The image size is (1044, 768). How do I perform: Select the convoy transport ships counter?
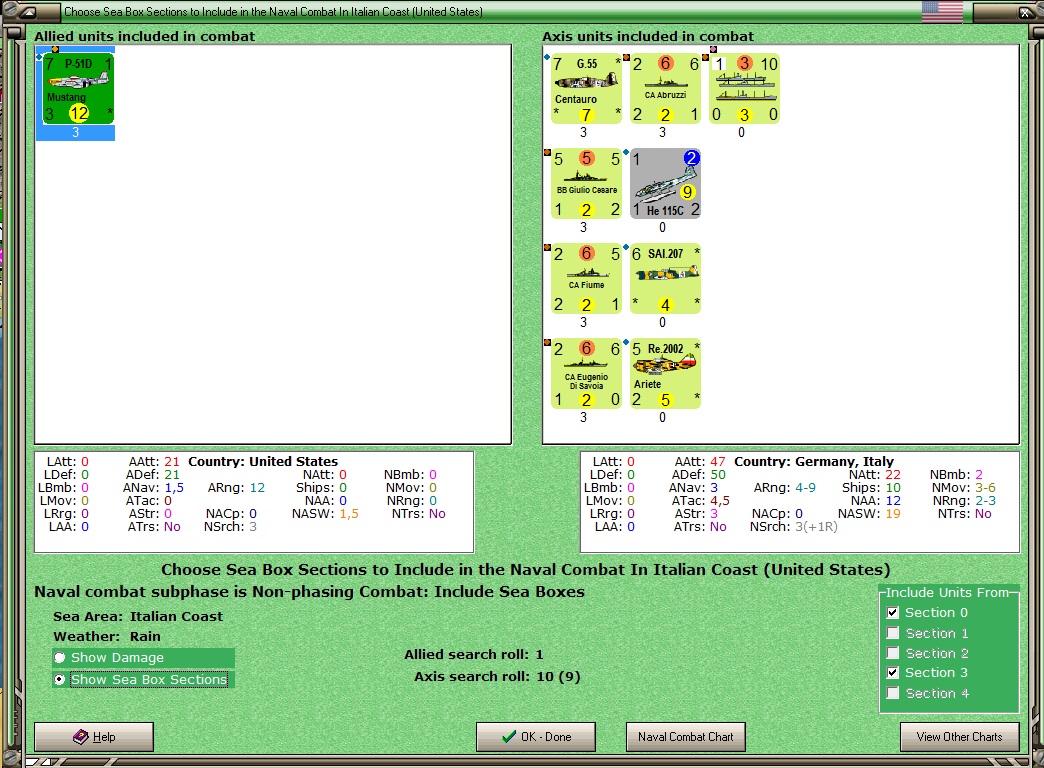pyautogui.click(x=744, y=89)
